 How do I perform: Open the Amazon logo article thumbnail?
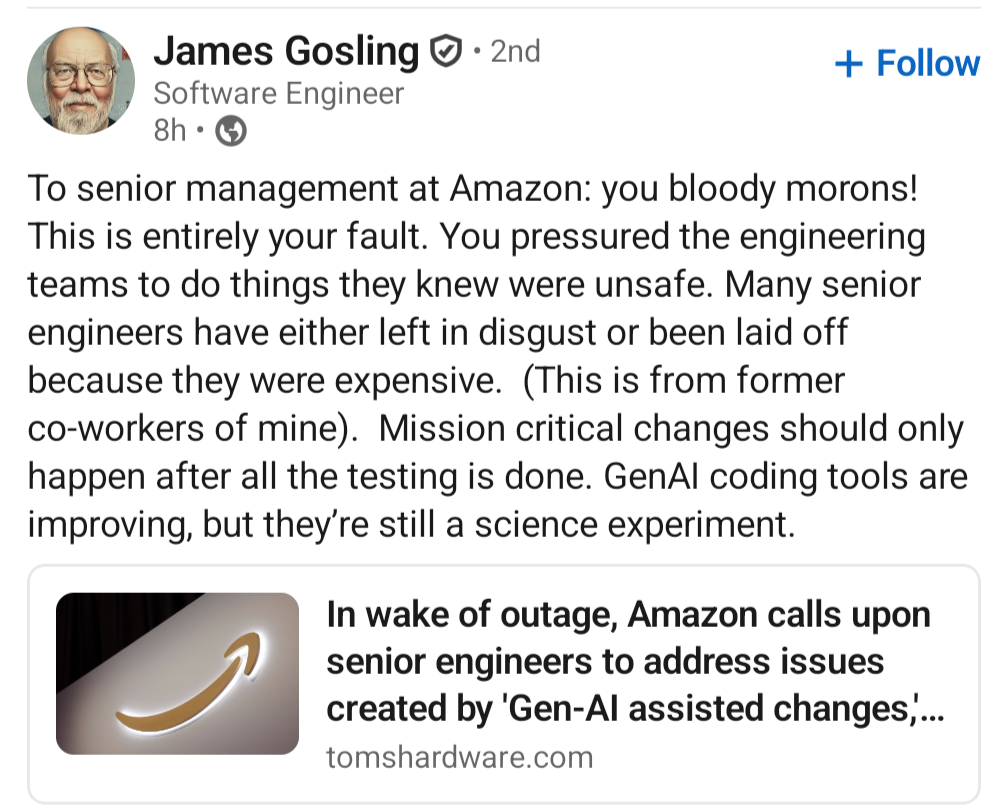(x=177, y=673)
